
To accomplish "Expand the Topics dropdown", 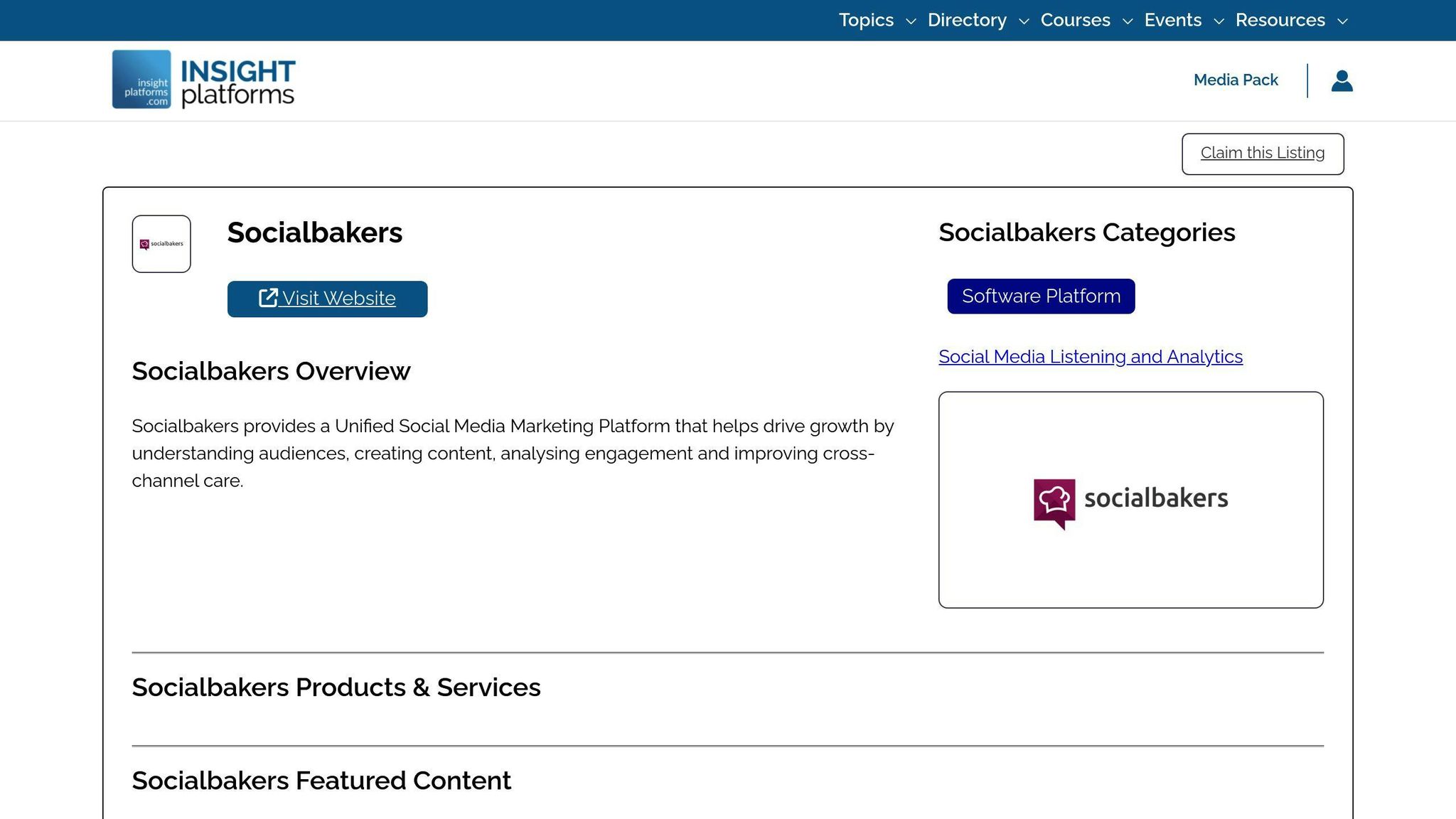I will tap(911, 21).
